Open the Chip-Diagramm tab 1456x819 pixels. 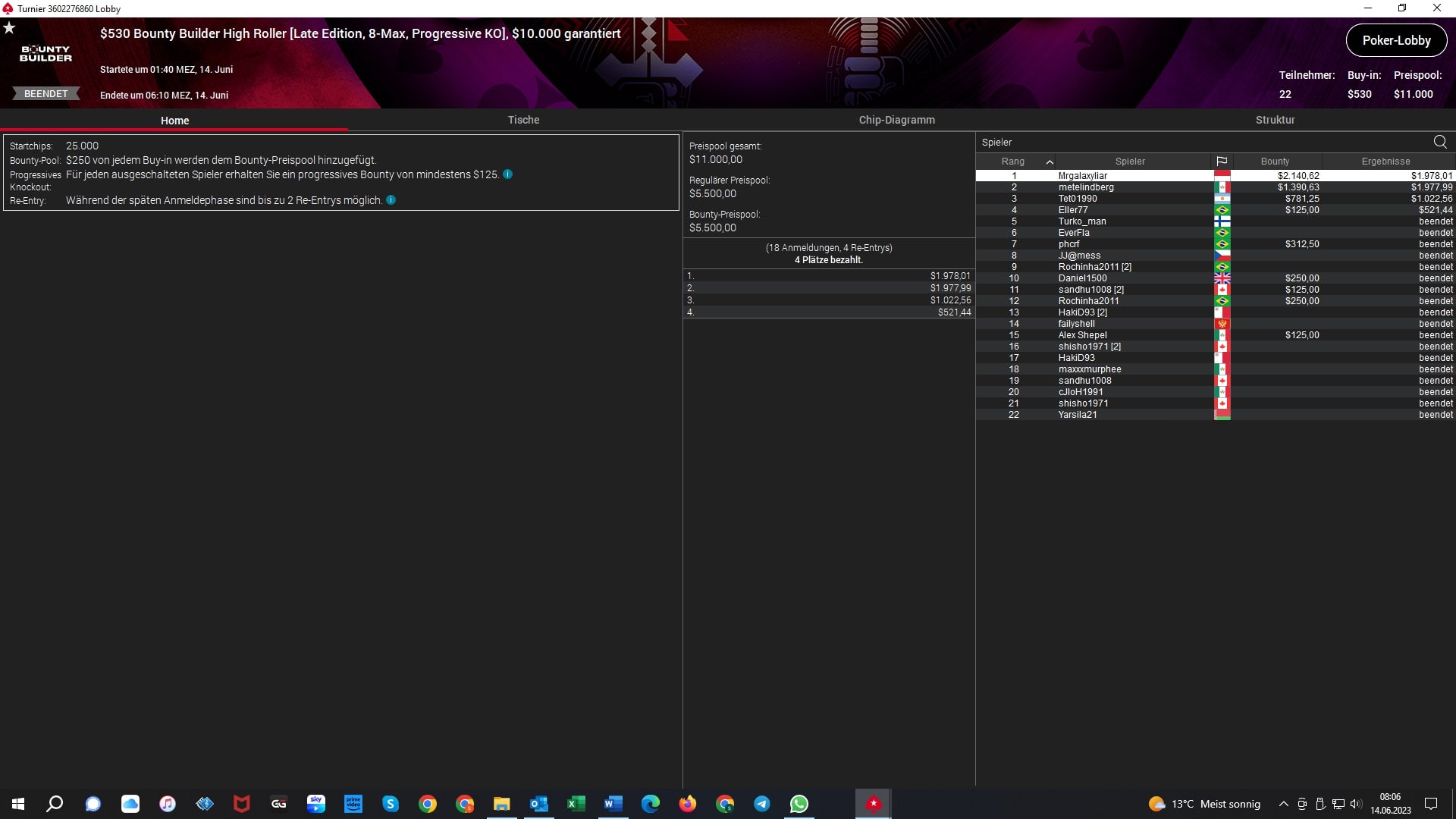click(896, 120)
